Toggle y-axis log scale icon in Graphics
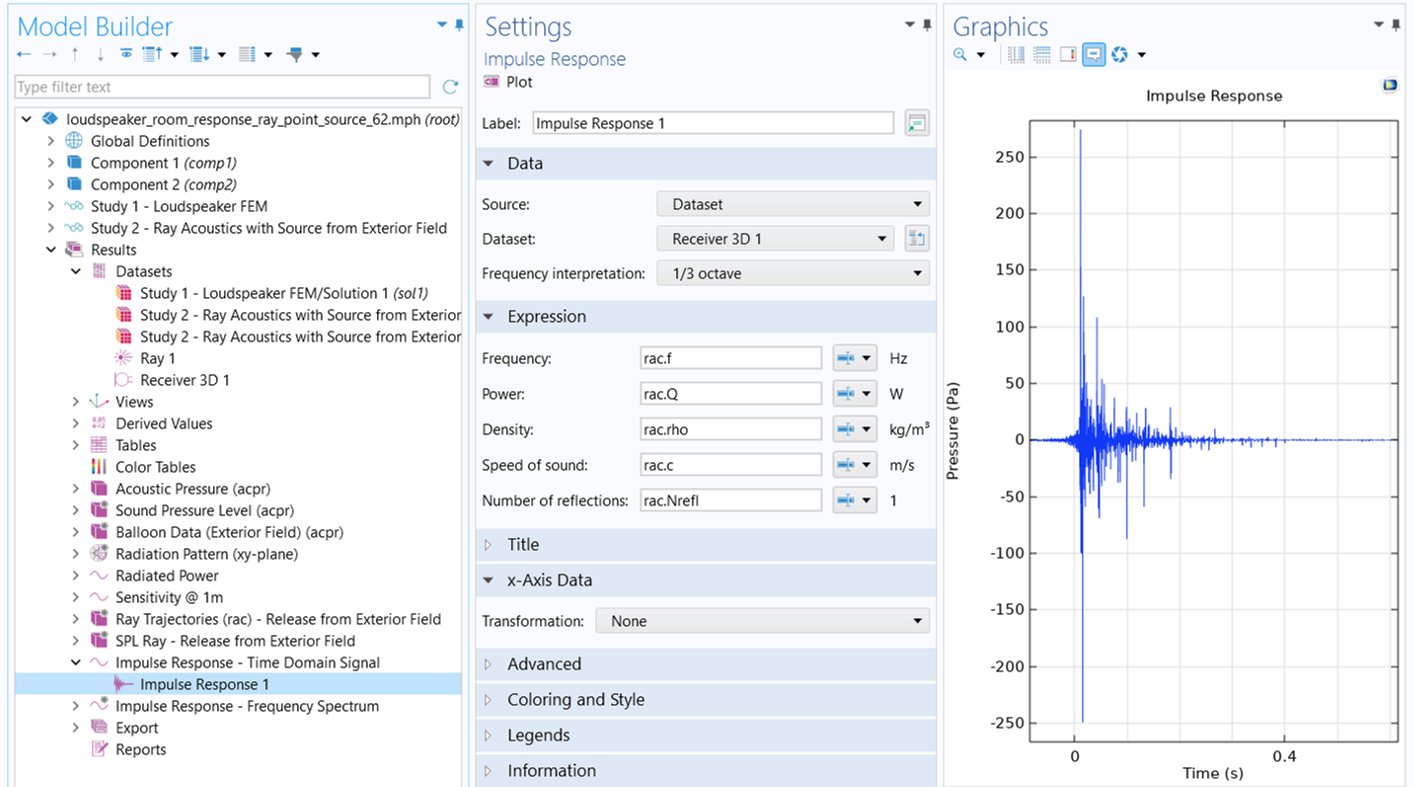 click(x=1042, y=55)
